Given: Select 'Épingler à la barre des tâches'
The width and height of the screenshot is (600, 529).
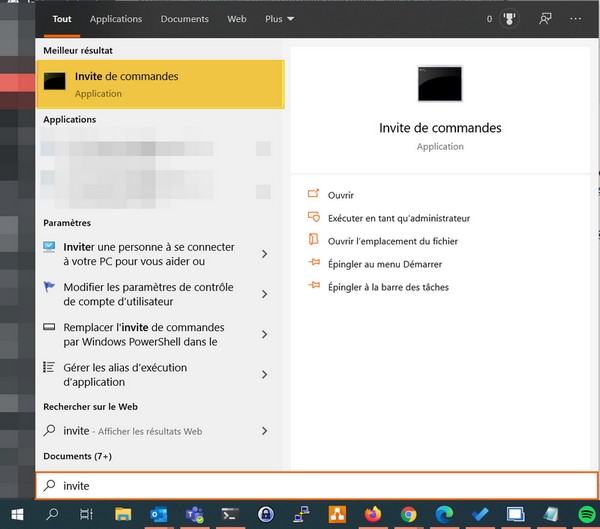Looking at the screenshot, I should point(387,287).
